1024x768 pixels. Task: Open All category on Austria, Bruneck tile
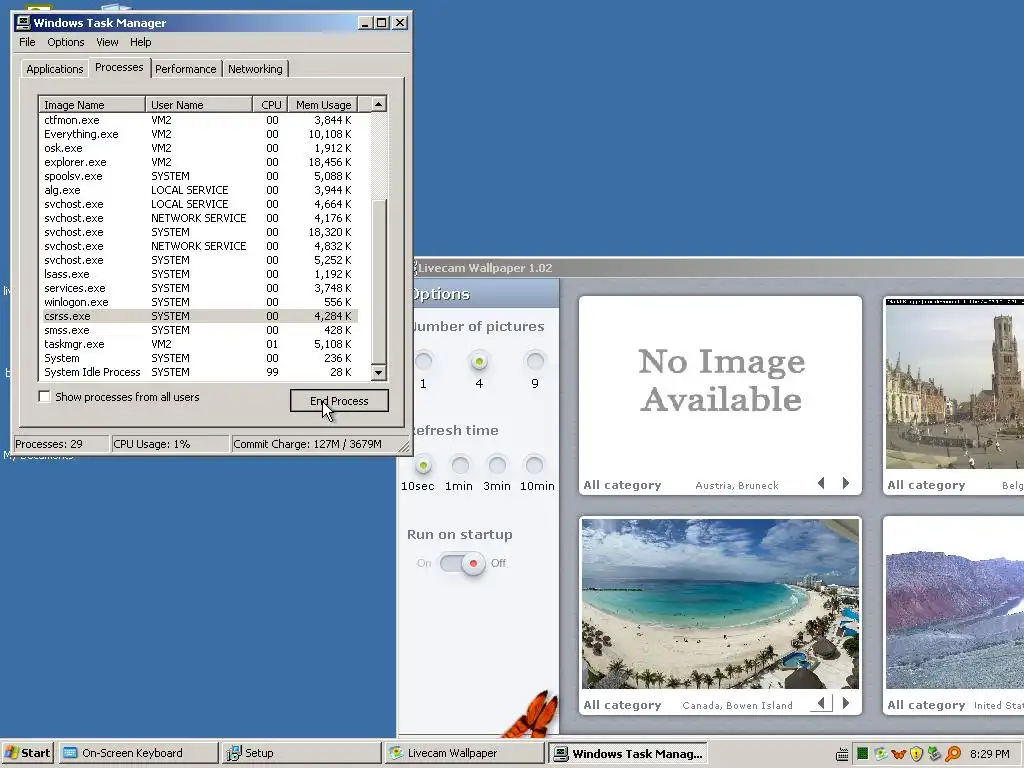click(x=622, y=485)
